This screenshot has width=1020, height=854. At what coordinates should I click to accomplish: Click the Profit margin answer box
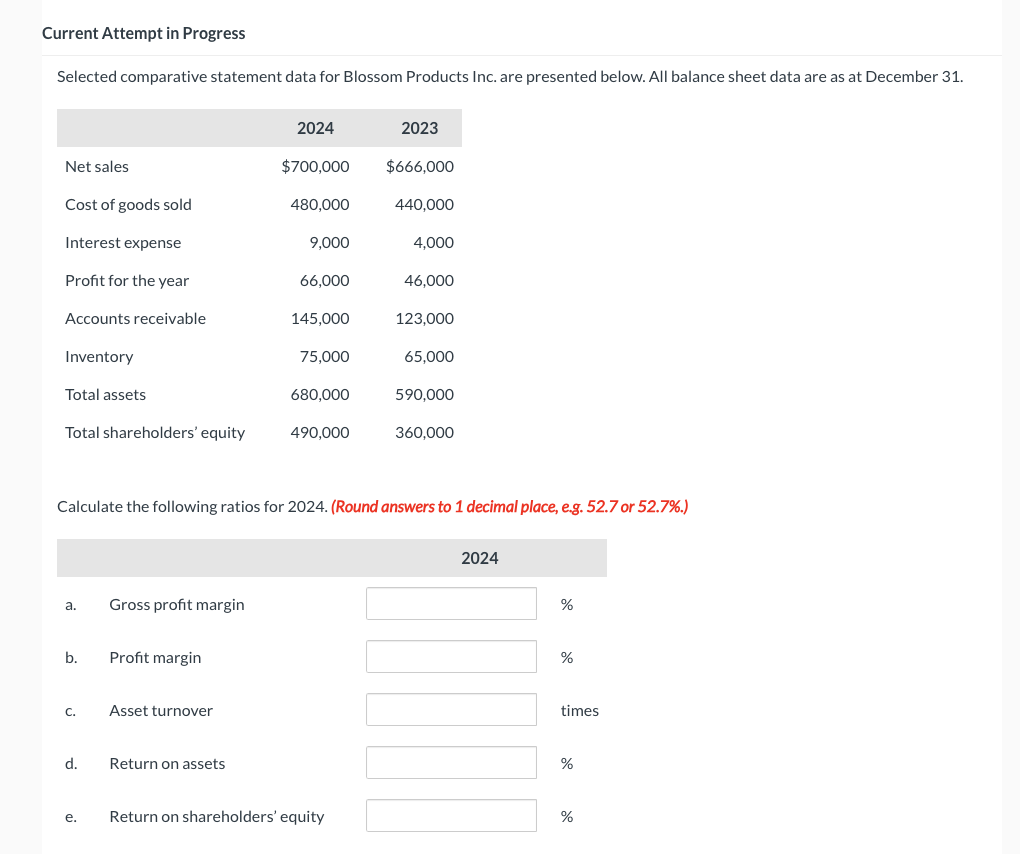(451, 656)
